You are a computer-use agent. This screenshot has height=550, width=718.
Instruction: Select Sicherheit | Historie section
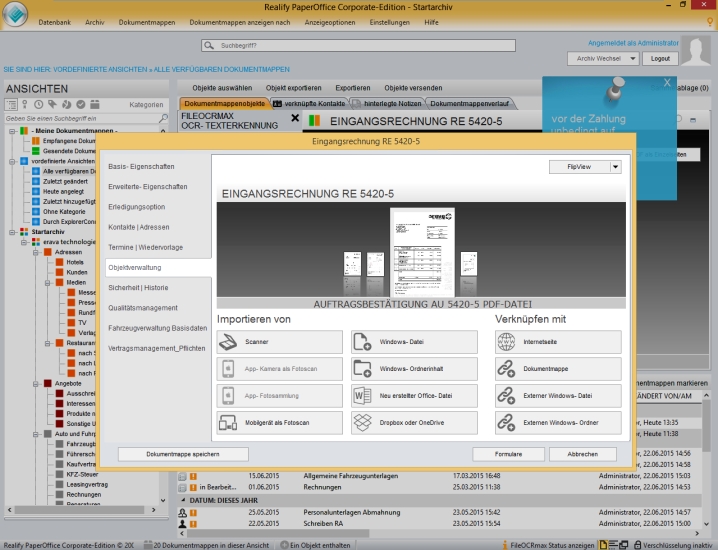pos(144,287)
